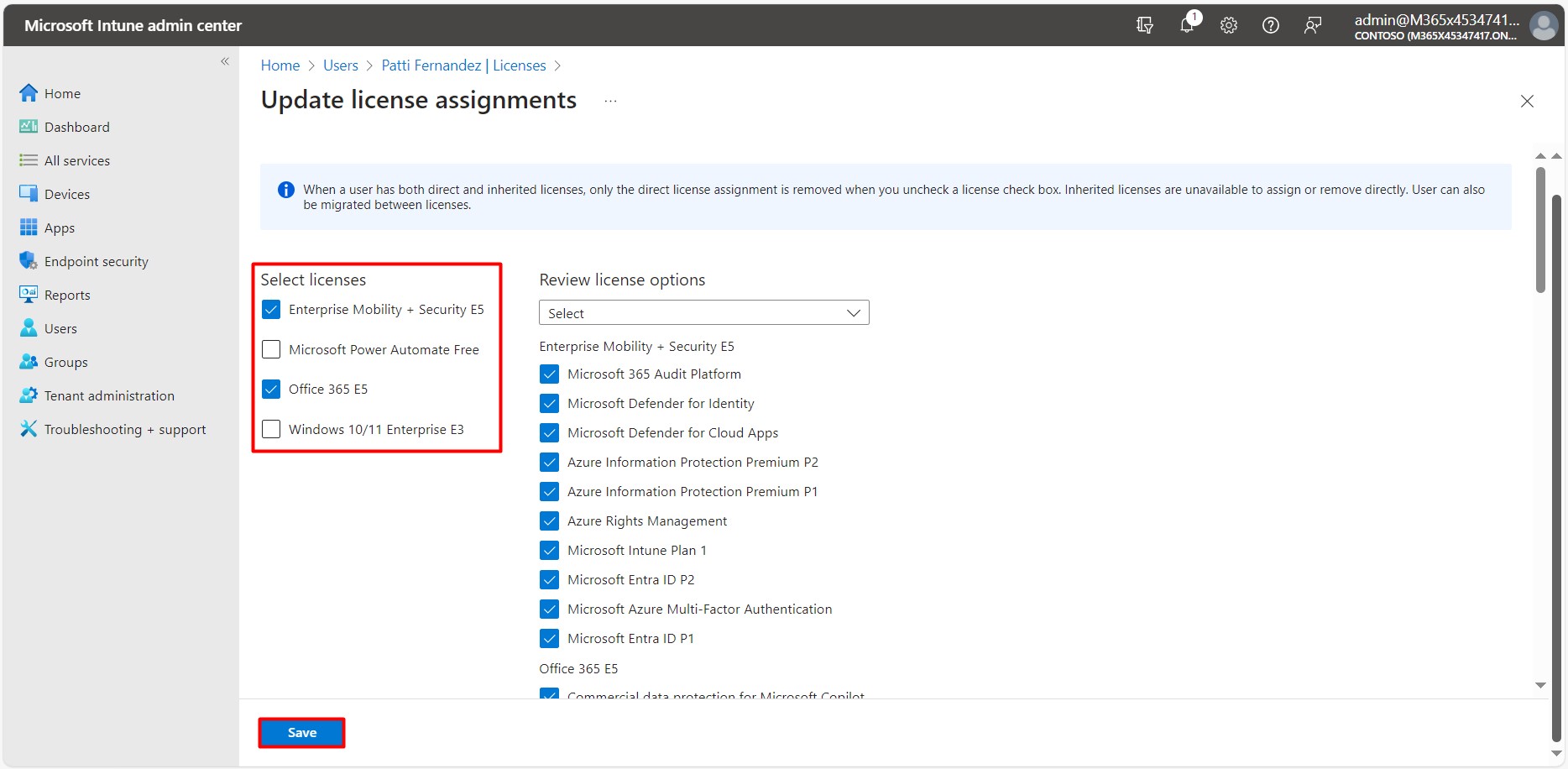Uncheck Azure Rights Management option
Image resolution: width=1568 pixels, height=769 pixels.
pos(550,521)
